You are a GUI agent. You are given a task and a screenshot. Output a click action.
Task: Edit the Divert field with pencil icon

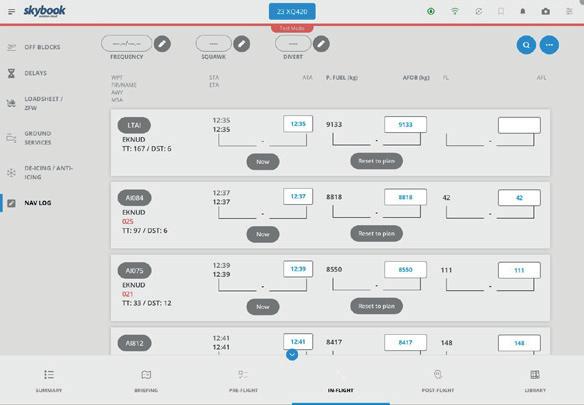[x=321, y=44]
